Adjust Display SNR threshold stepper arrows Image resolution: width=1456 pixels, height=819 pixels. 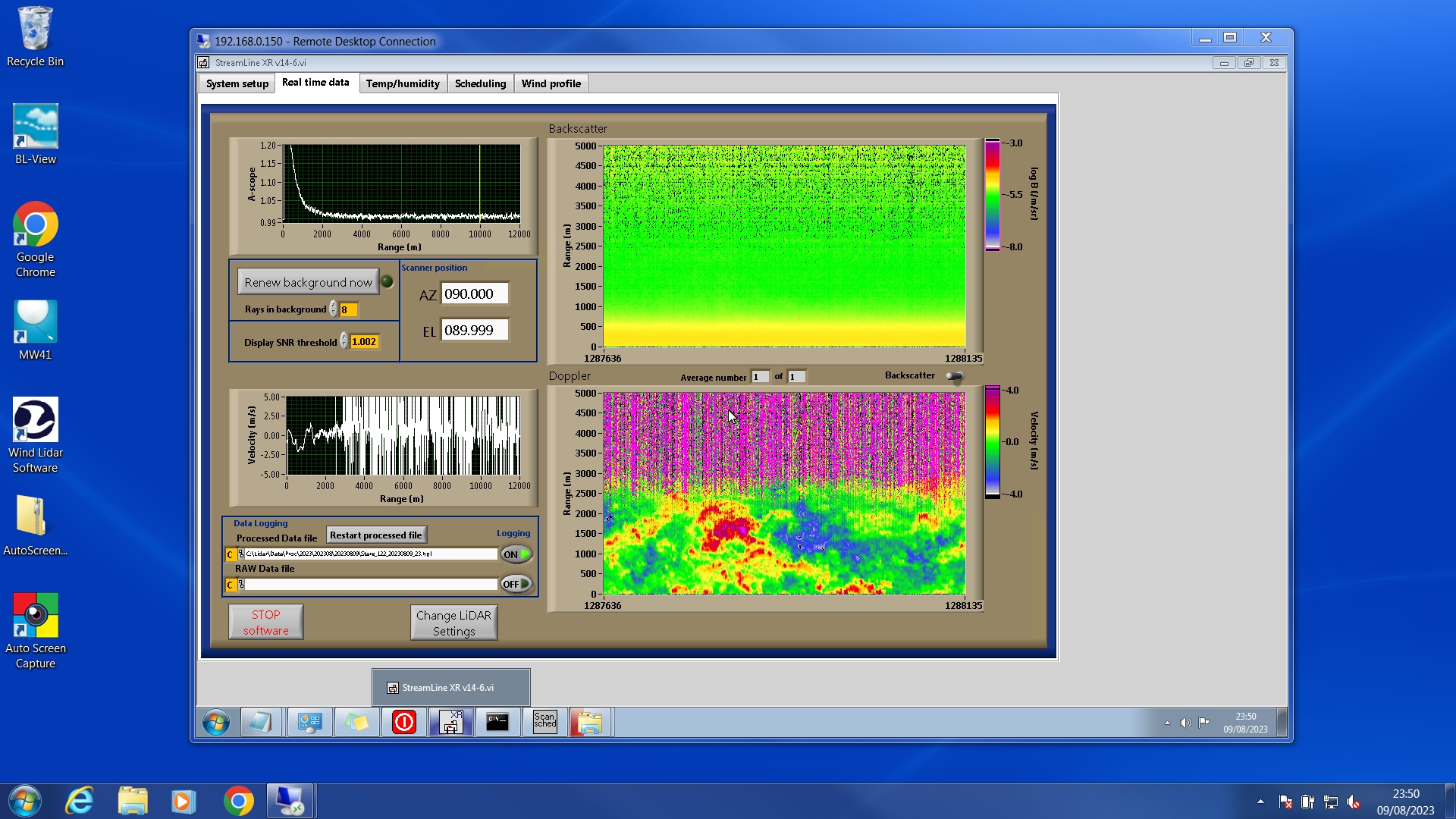point(344,342)
